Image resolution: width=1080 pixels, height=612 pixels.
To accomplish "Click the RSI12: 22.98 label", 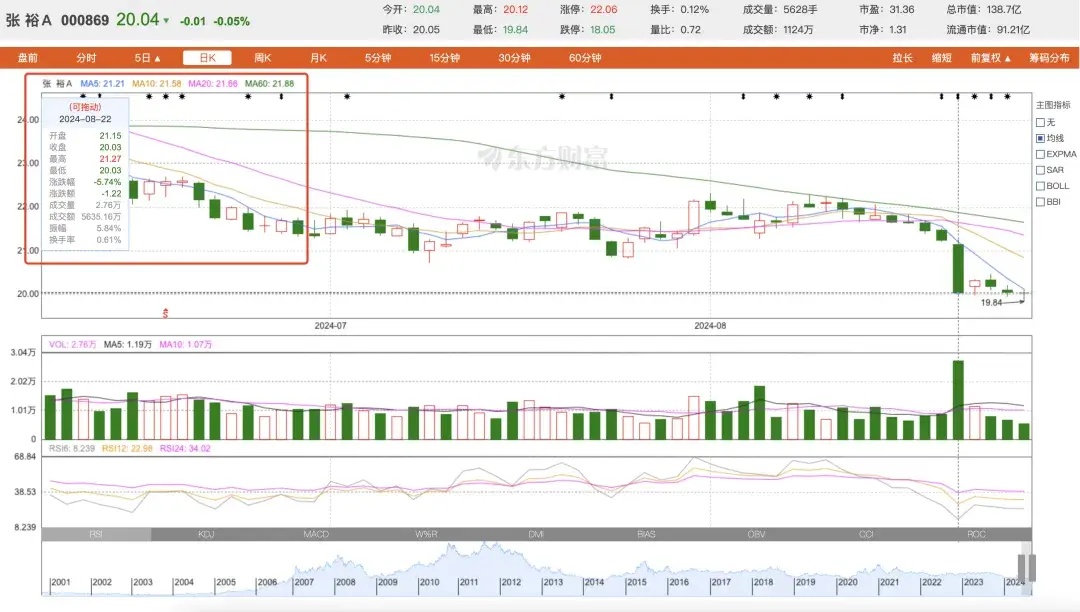I will 127,448.
